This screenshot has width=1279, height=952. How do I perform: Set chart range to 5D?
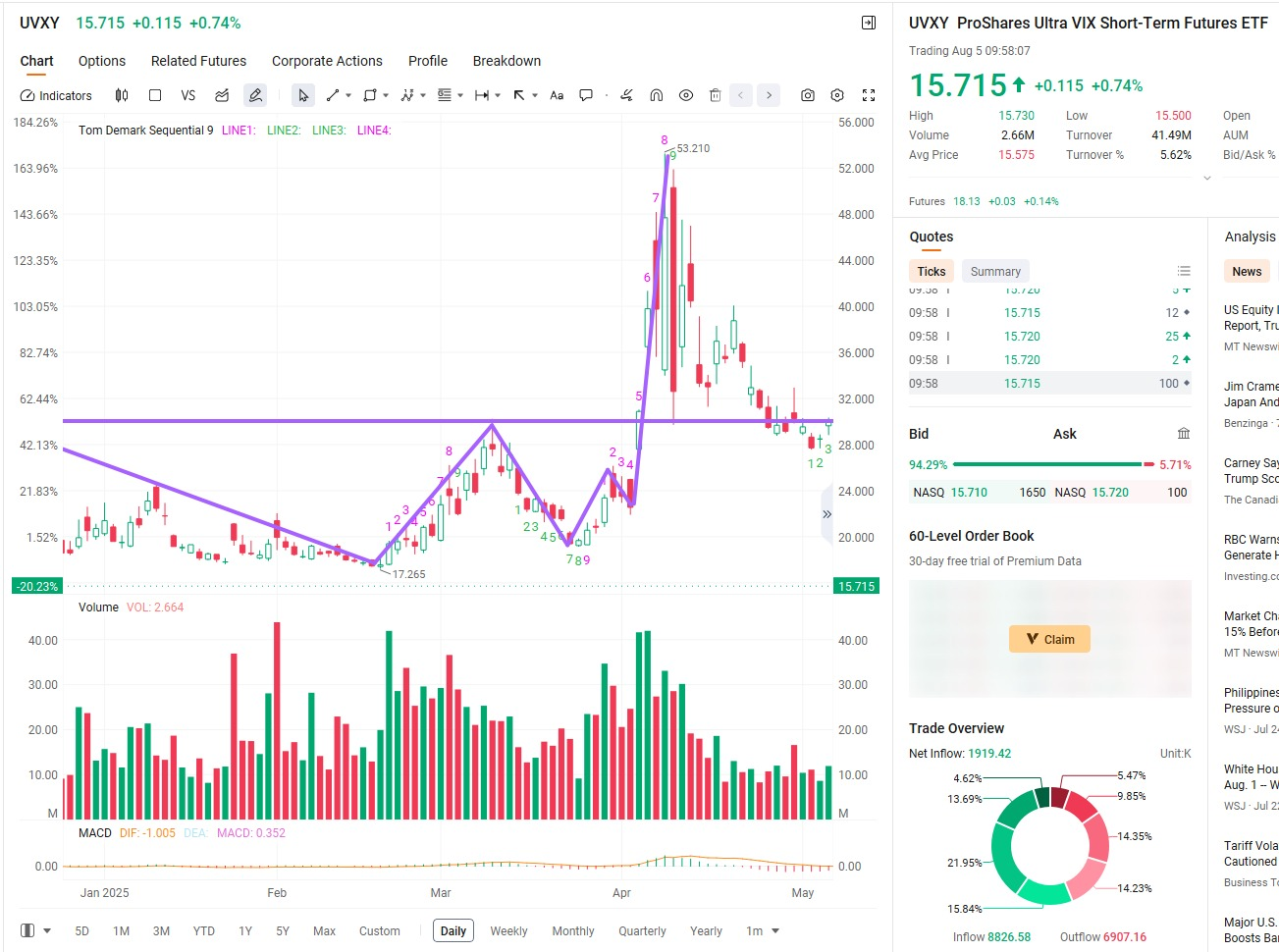[x=82, y=931]
